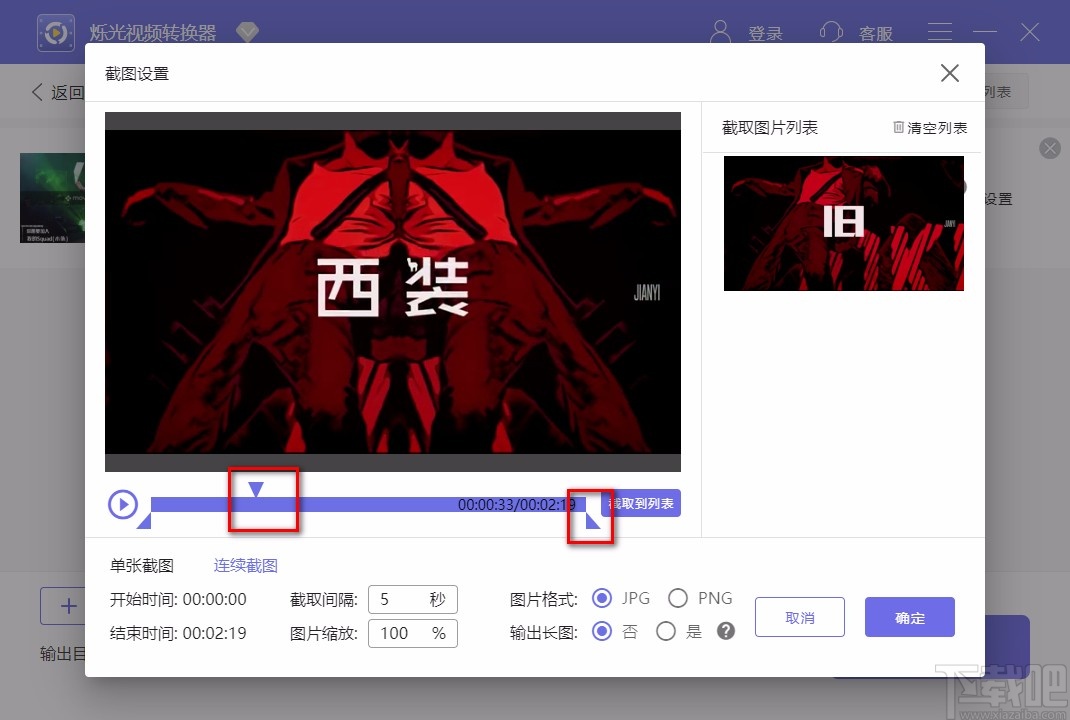Select the 单张截图 single screenshot tab

141,565
